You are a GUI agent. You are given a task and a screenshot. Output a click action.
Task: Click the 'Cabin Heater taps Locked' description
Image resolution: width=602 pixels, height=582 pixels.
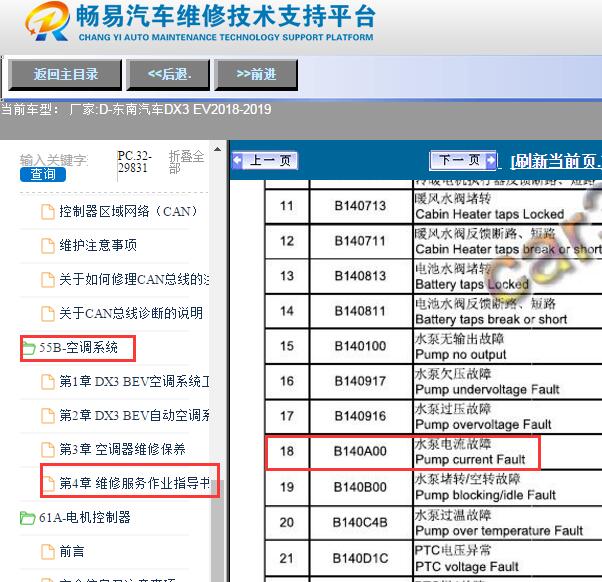point(490,214)
